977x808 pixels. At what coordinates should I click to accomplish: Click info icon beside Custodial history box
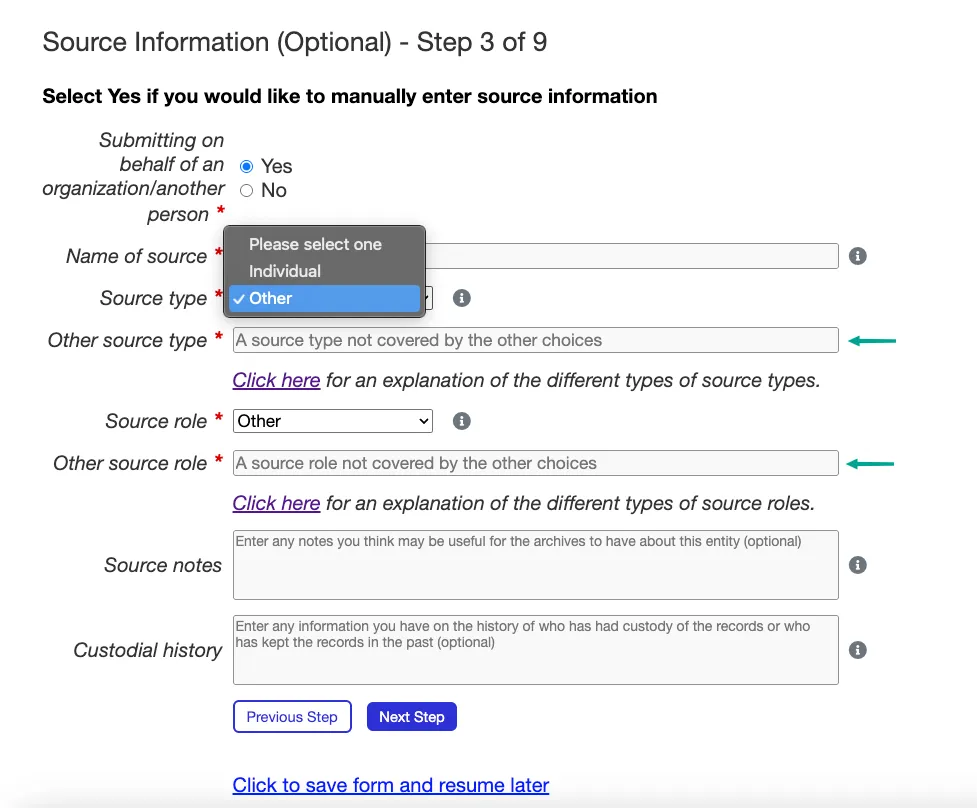point(857,650)
